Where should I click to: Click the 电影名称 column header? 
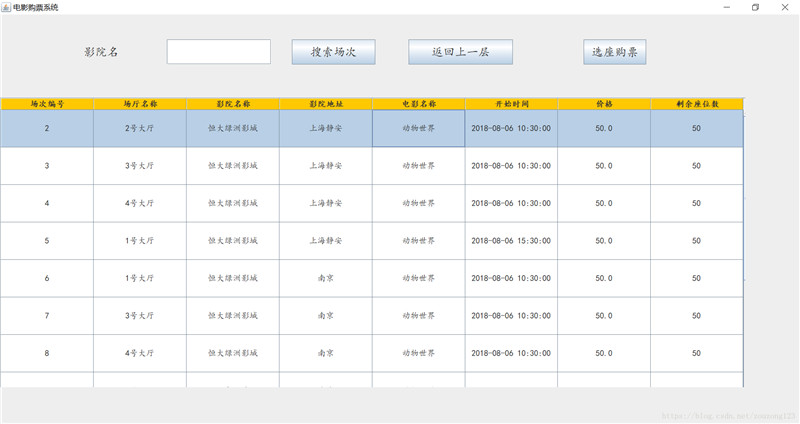click(418, 104)
